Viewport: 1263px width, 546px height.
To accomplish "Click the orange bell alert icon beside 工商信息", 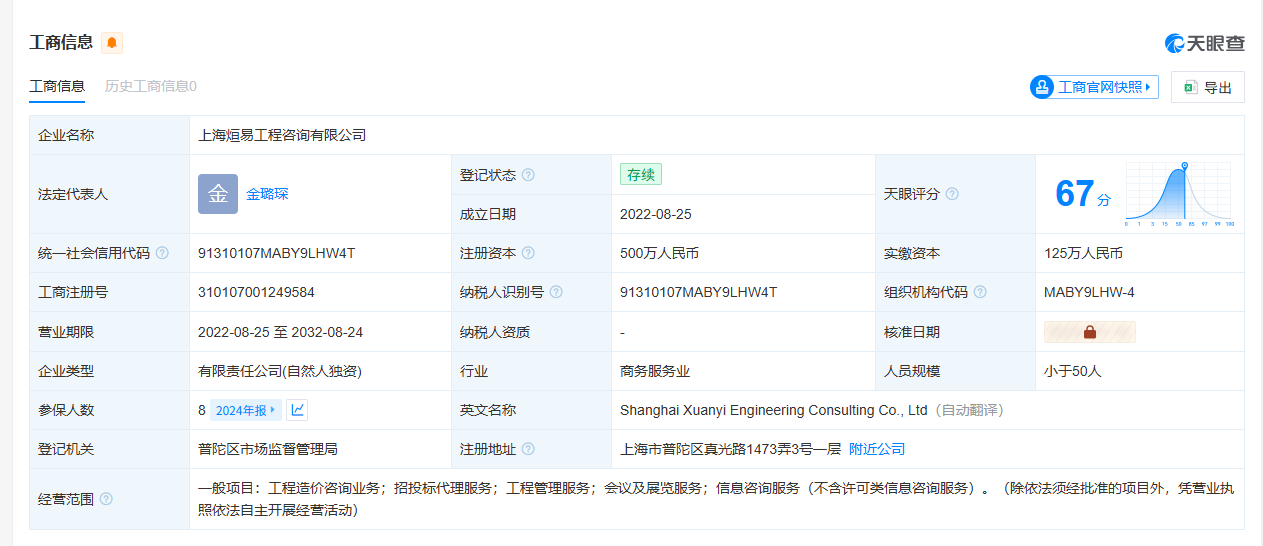I will tap(112, 43).
